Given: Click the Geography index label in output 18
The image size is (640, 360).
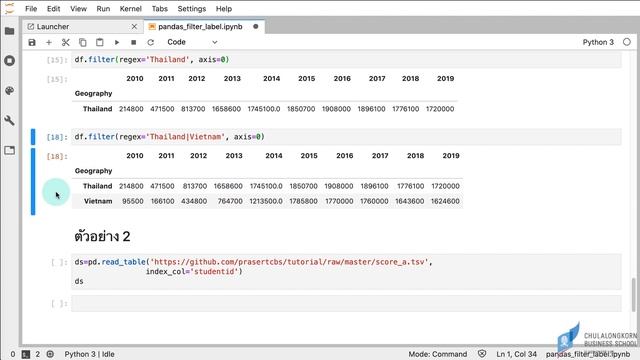Looking at the screenshot, I should point(93,171).
